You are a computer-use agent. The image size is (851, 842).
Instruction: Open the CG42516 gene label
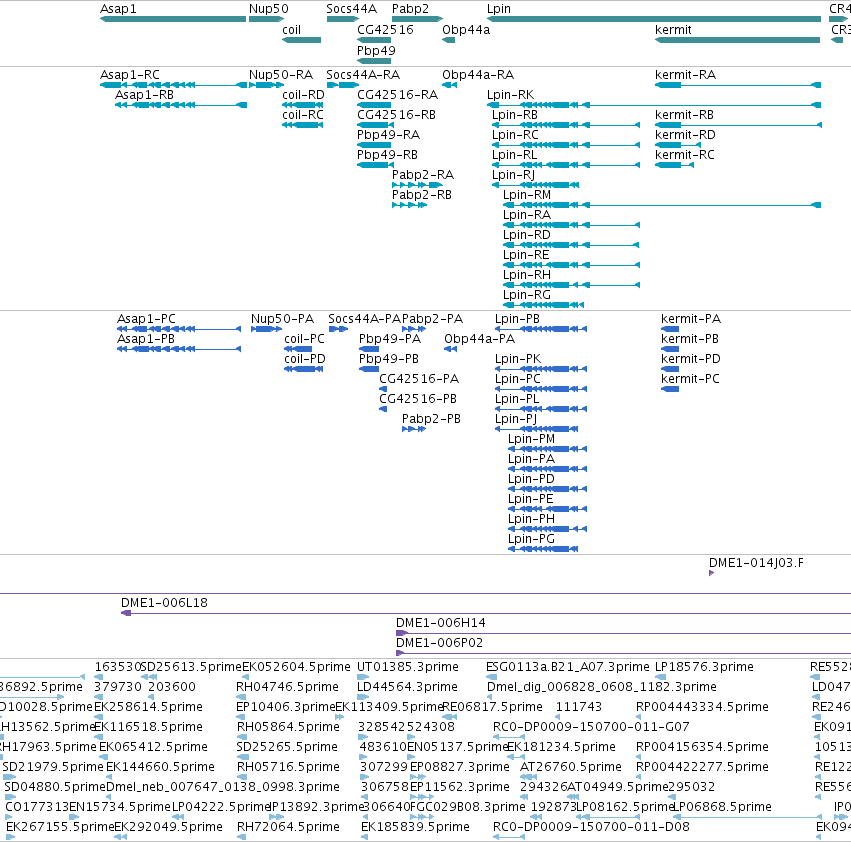click(x=385, y=30)
